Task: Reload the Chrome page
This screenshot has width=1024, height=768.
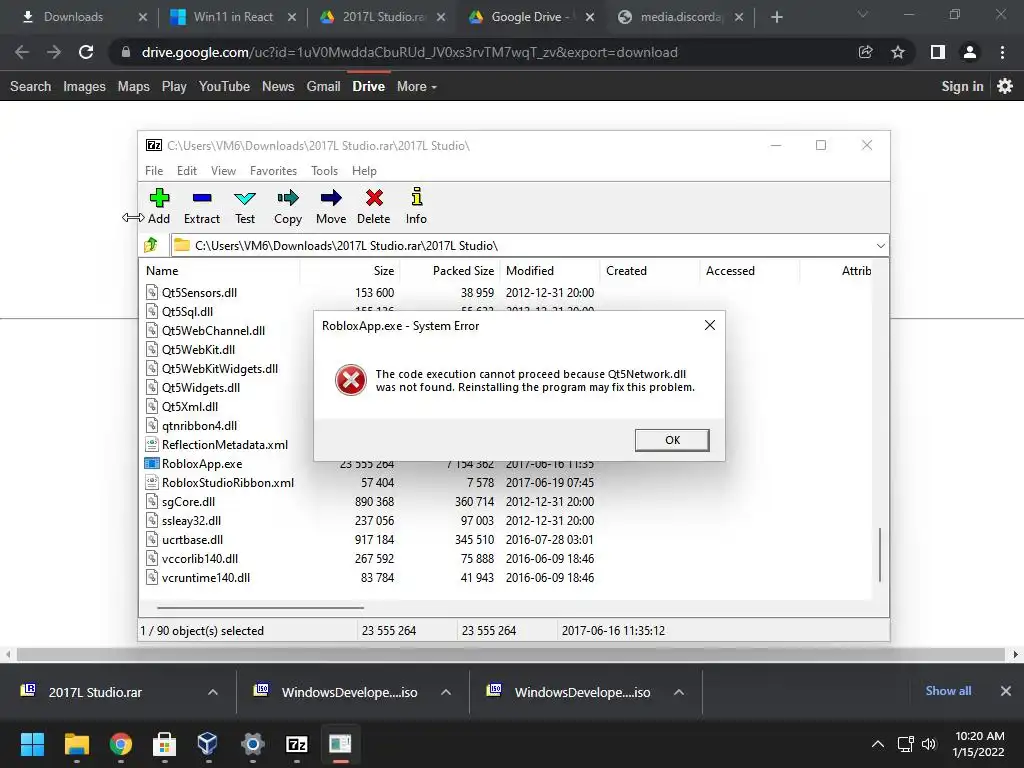Action: tap(86, 52)
